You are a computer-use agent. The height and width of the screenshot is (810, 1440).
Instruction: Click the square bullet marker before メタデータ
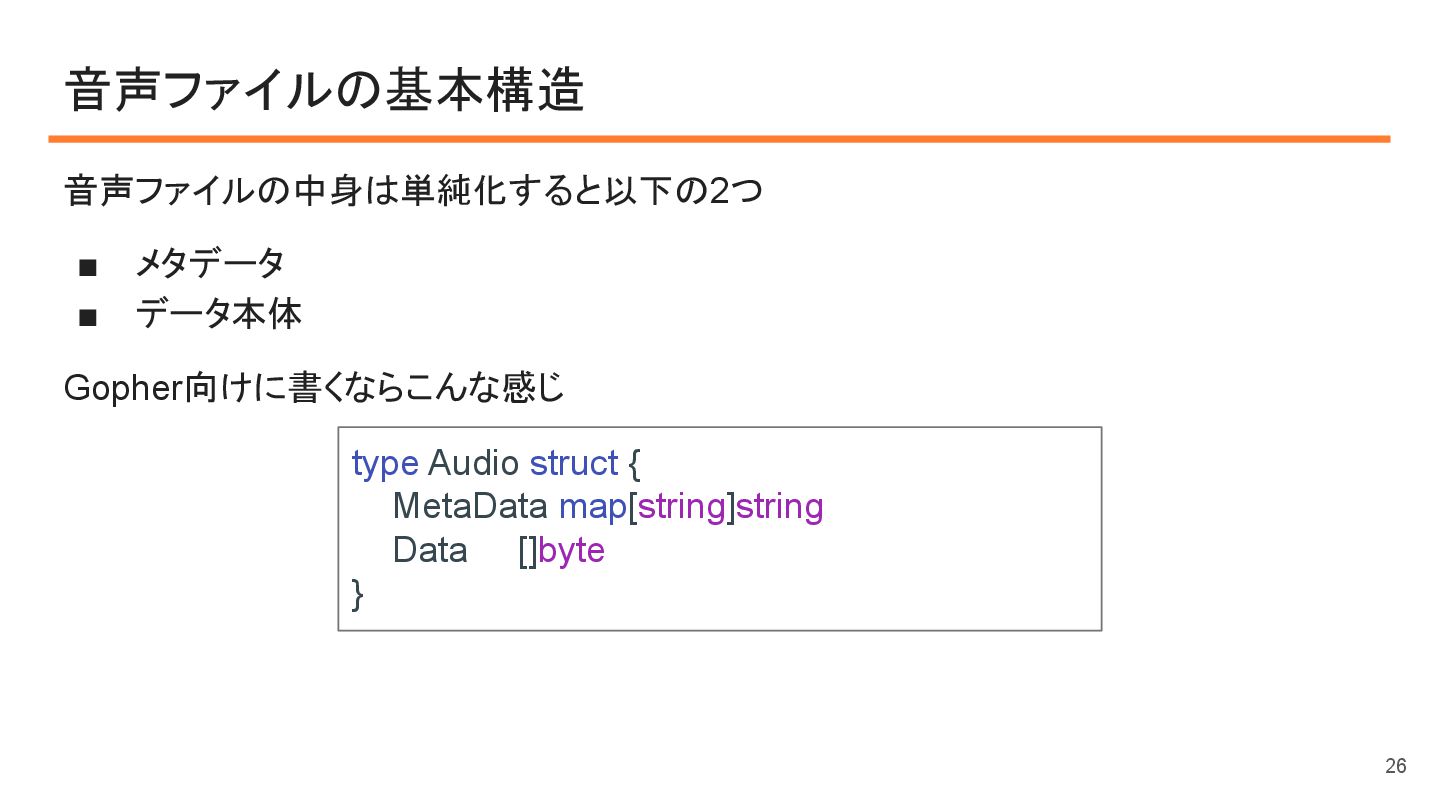87,267
